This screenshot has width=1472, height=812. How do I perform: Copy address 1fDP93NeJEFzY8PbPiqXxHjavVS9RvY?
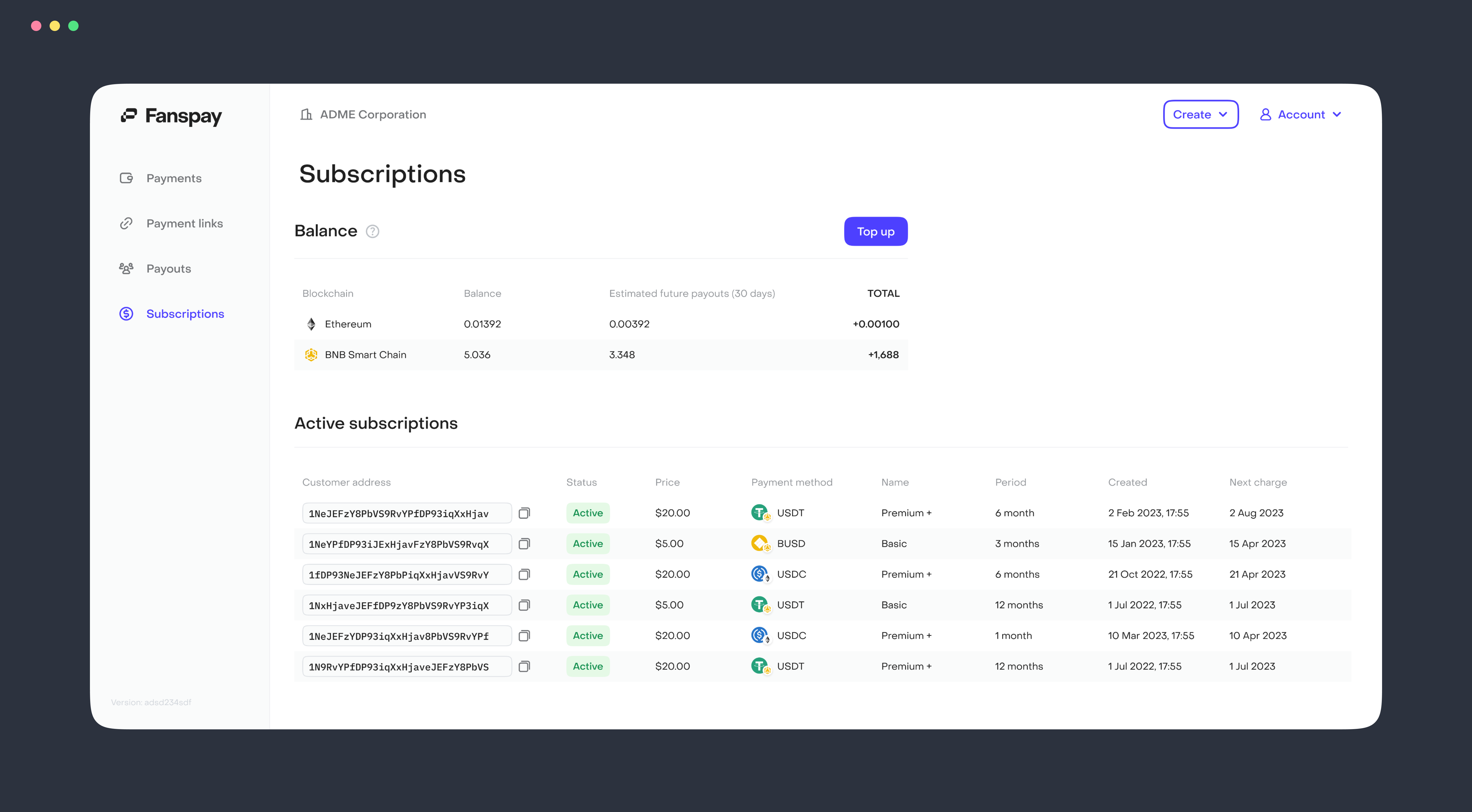[x=524, y=574]
